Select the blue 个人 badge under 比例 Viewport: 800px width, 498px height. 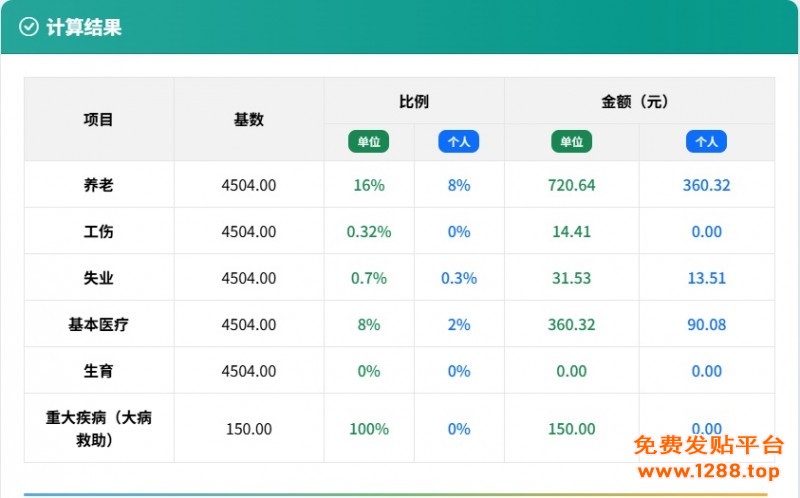click(458, 142)
